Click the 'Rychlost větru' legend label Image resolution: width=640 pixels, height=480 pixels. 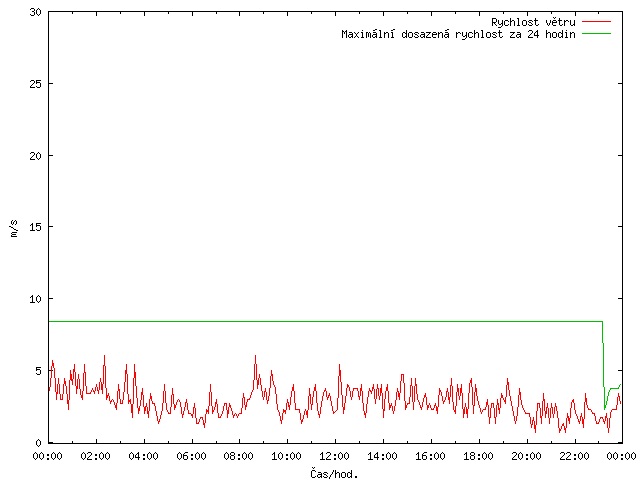[x=533, y=22]
